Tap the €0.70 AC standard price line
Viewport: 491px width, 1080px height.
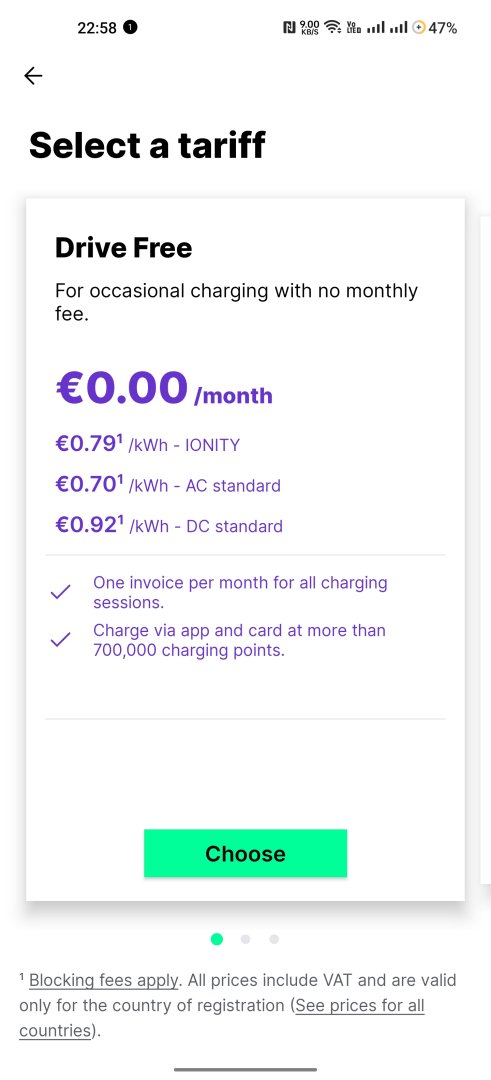click(x=168, y=485)
